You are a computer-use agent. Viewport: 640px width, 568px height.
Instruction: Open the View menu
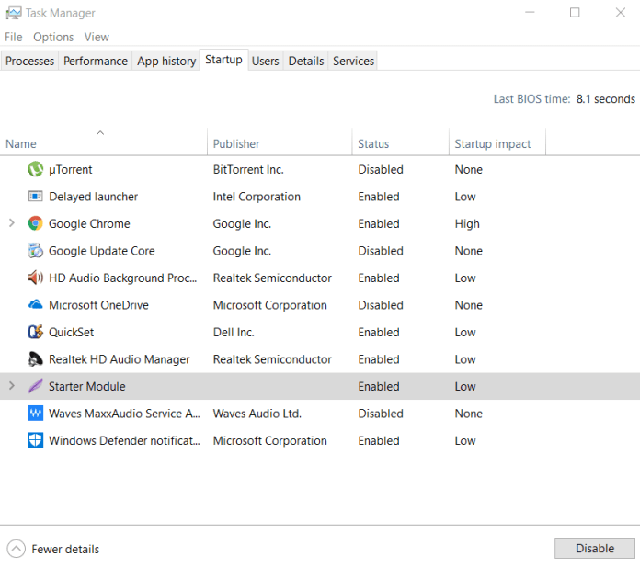pos(97,37)
